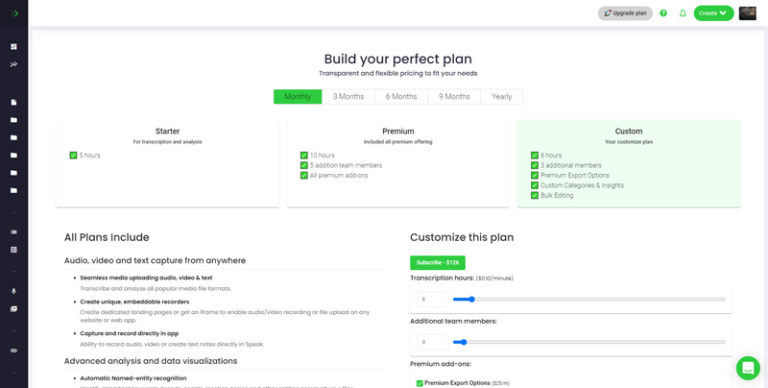The width and height of the screenshot is (768, 388).
Task: Toggle All premium add-ons checkbox
Action: click(x=304, y=175)
